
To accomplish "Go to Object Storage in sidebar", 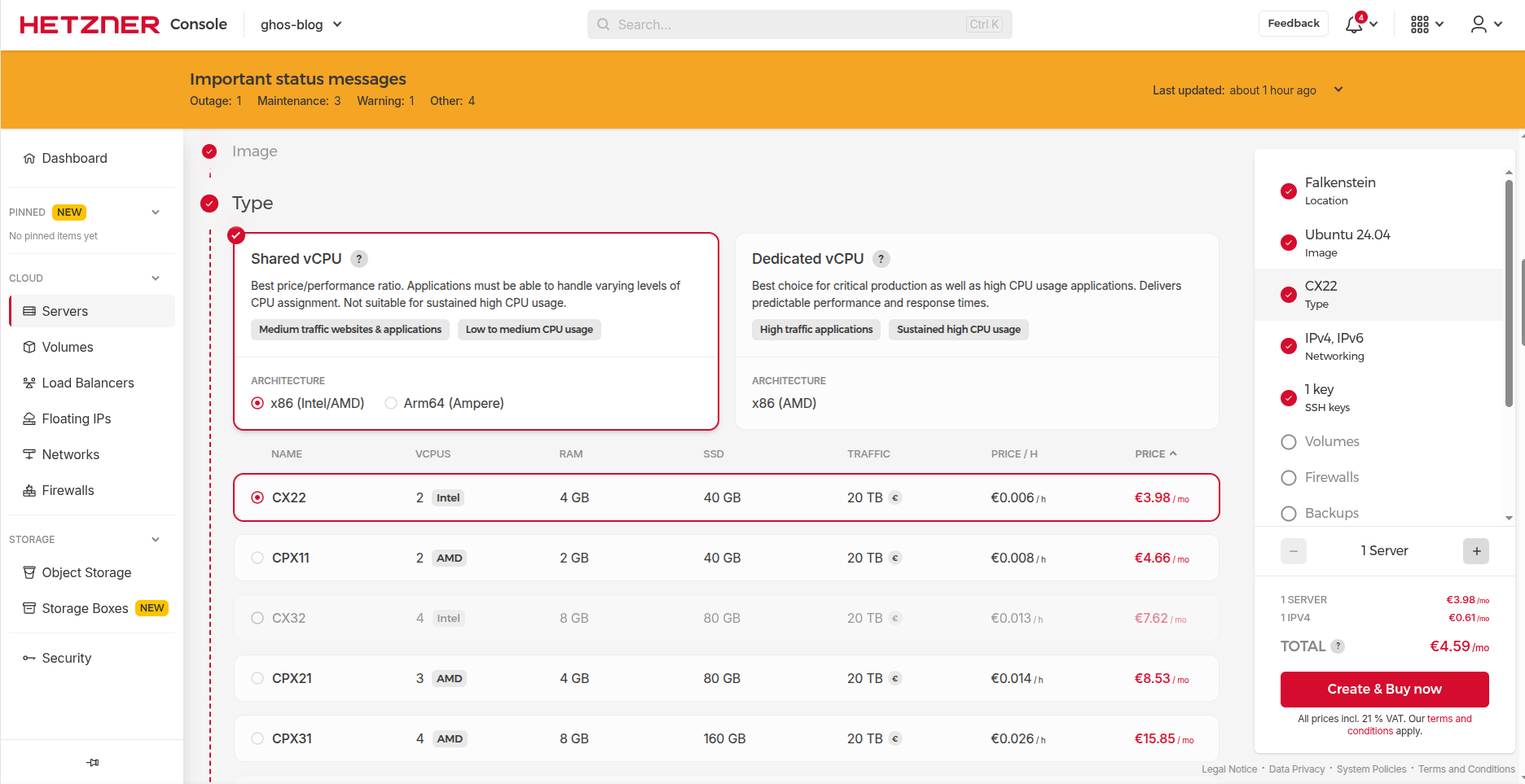I will tap(86, 572).
